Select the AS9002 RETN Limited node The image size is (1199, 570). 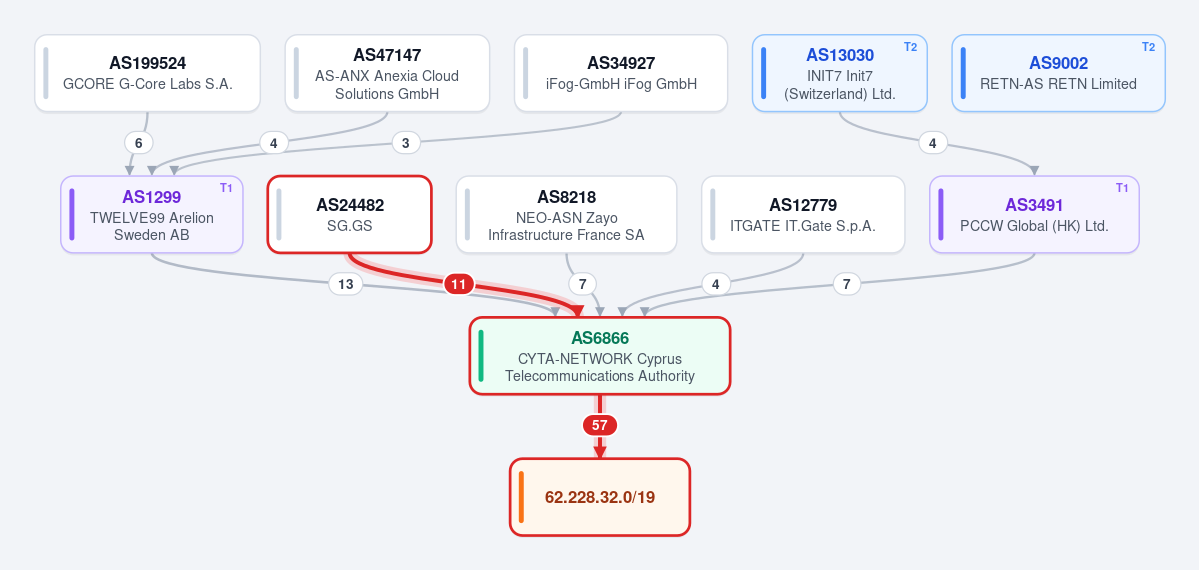point(1058,73)
